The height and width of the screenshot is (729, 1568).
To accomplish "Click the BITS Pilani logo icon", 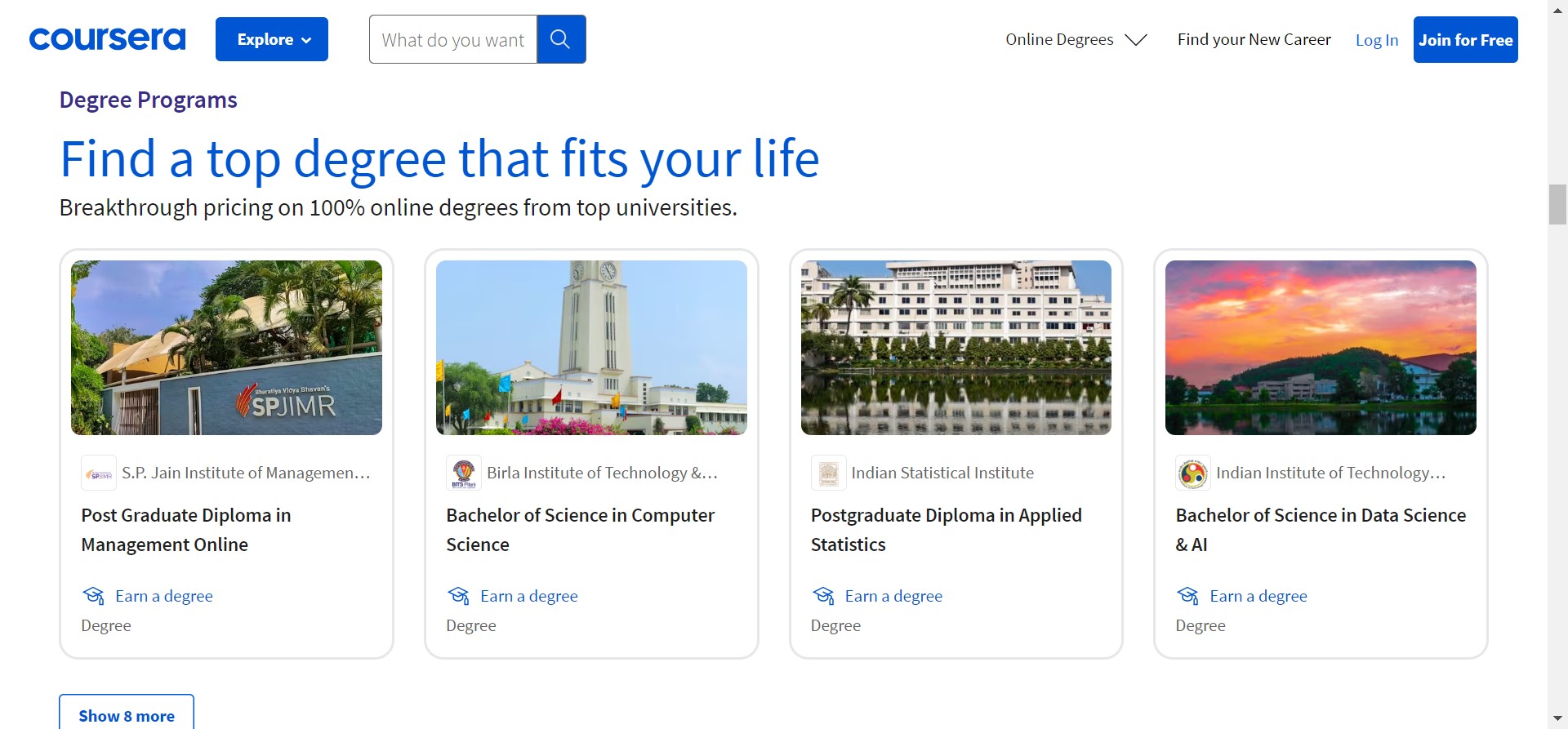I will (464, 473).
